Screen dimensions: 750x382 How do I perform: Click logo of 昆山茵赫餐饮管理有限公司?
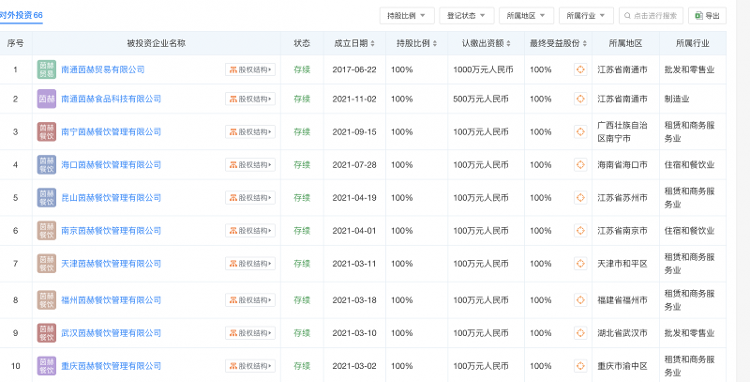click(x=46, y=198)
